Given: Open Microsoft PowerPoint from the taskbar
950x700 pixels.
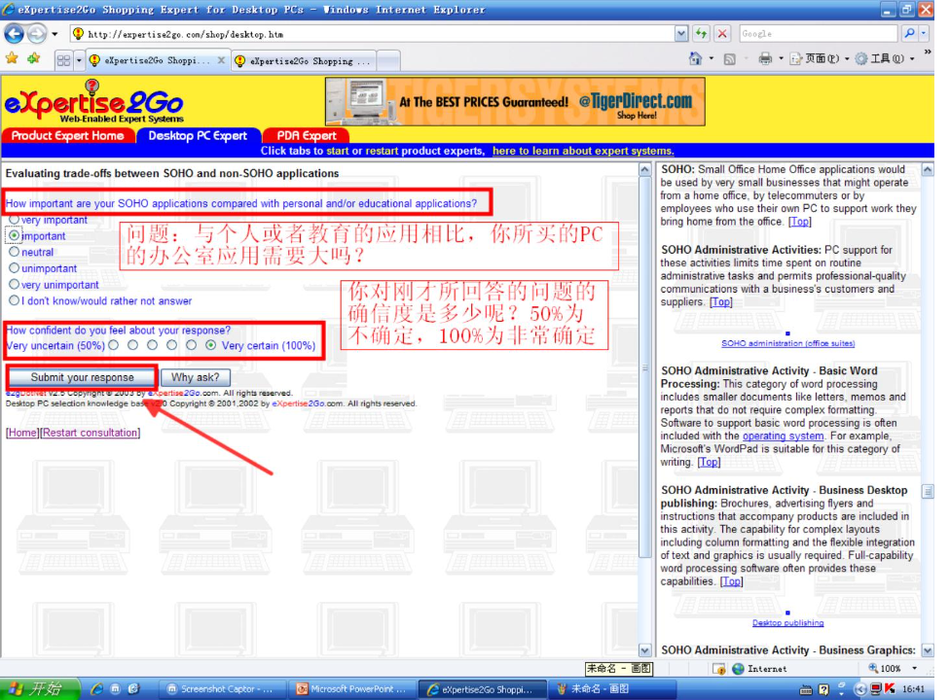Looking at the screenshot, I should 350,689.
